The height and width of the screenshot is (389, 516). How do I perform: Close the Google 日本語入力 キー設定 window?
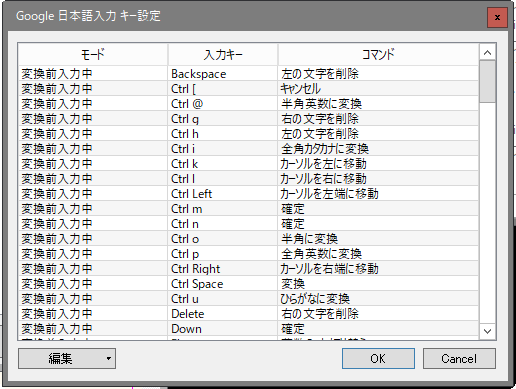pos(497,17)
